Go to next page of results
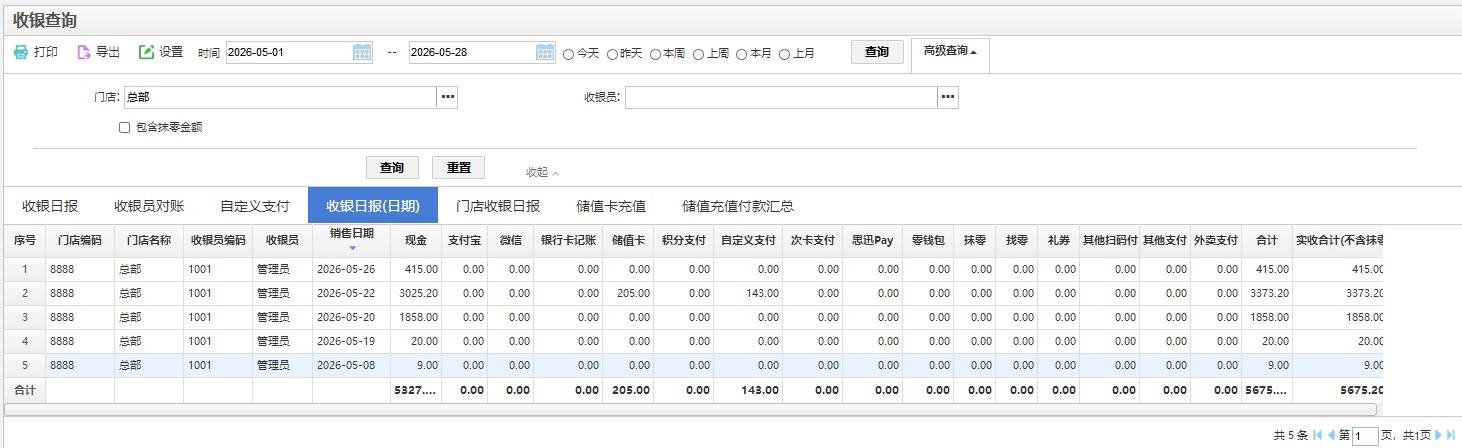The height and width of the screenshot is (448, 1462). [1438, 435]
